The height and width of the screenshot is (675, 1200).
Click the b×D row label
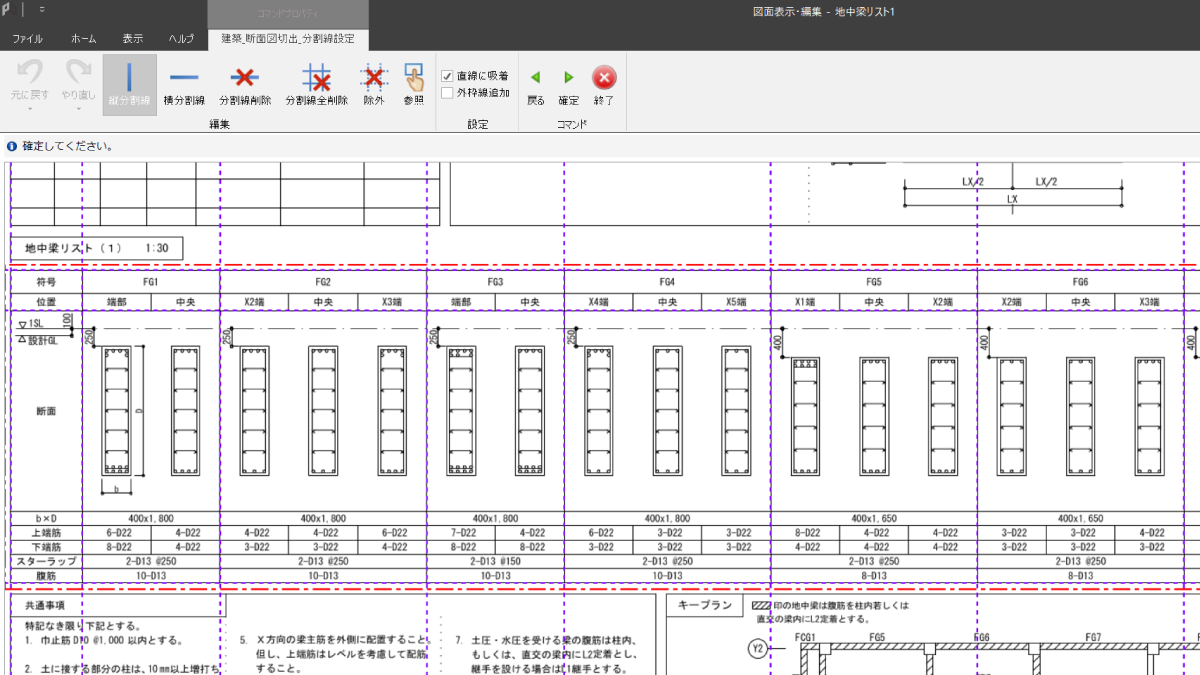pyautogui.click(x=46, y=519)
